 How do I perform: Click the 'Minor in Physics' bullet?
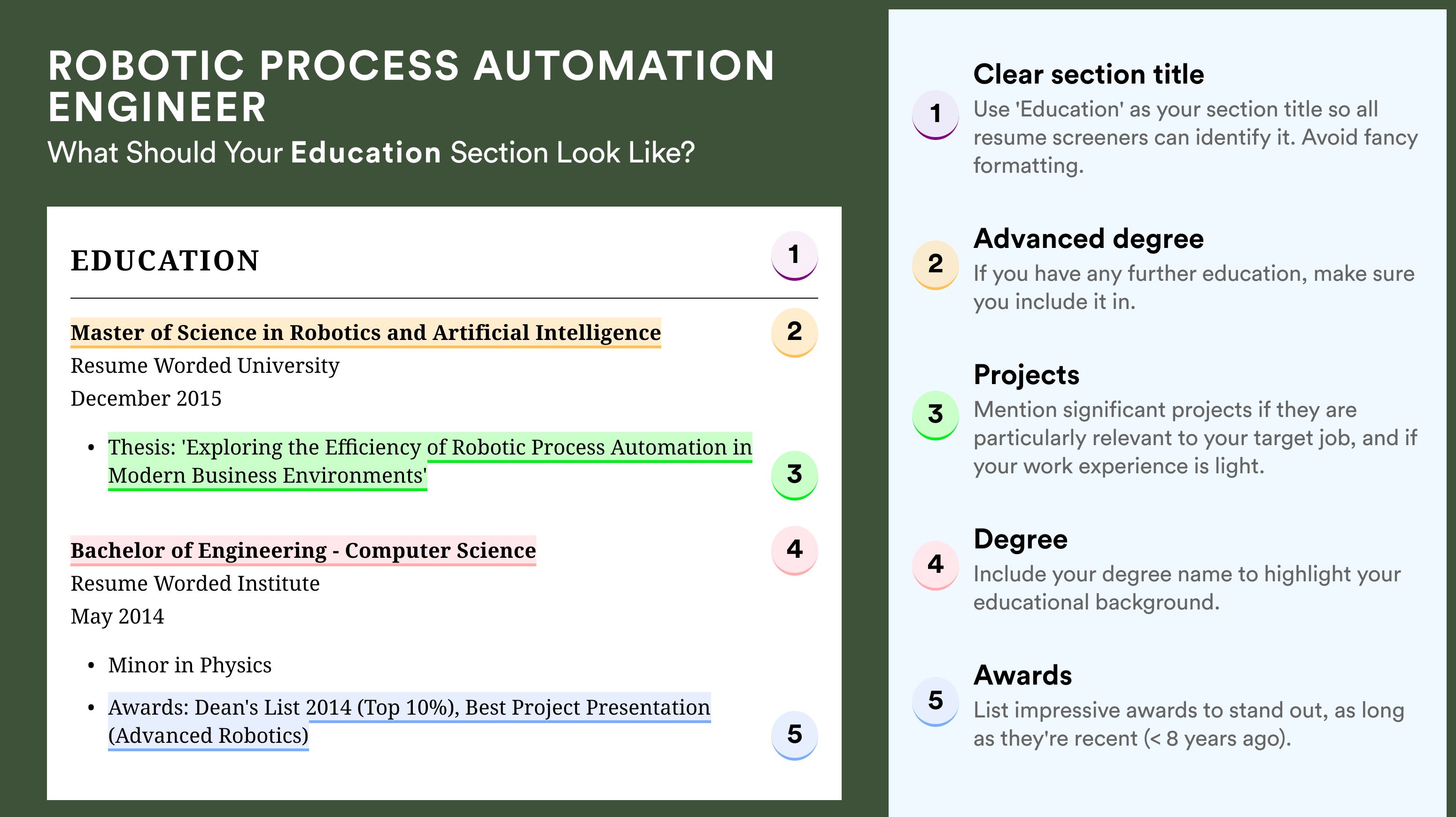point(189,666)
